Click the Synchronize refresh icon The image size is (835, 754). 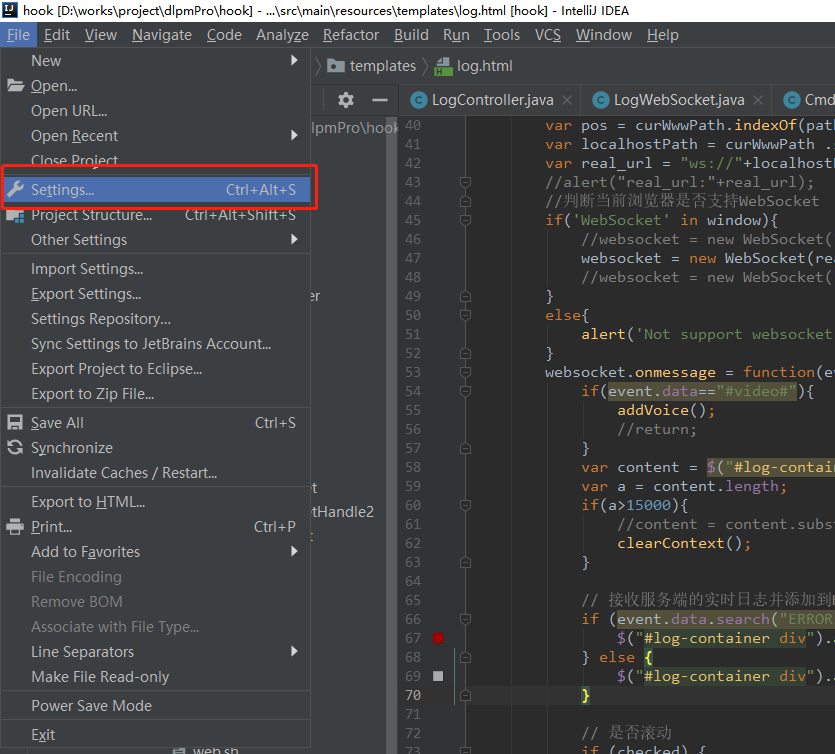click(x=15, y=447)
